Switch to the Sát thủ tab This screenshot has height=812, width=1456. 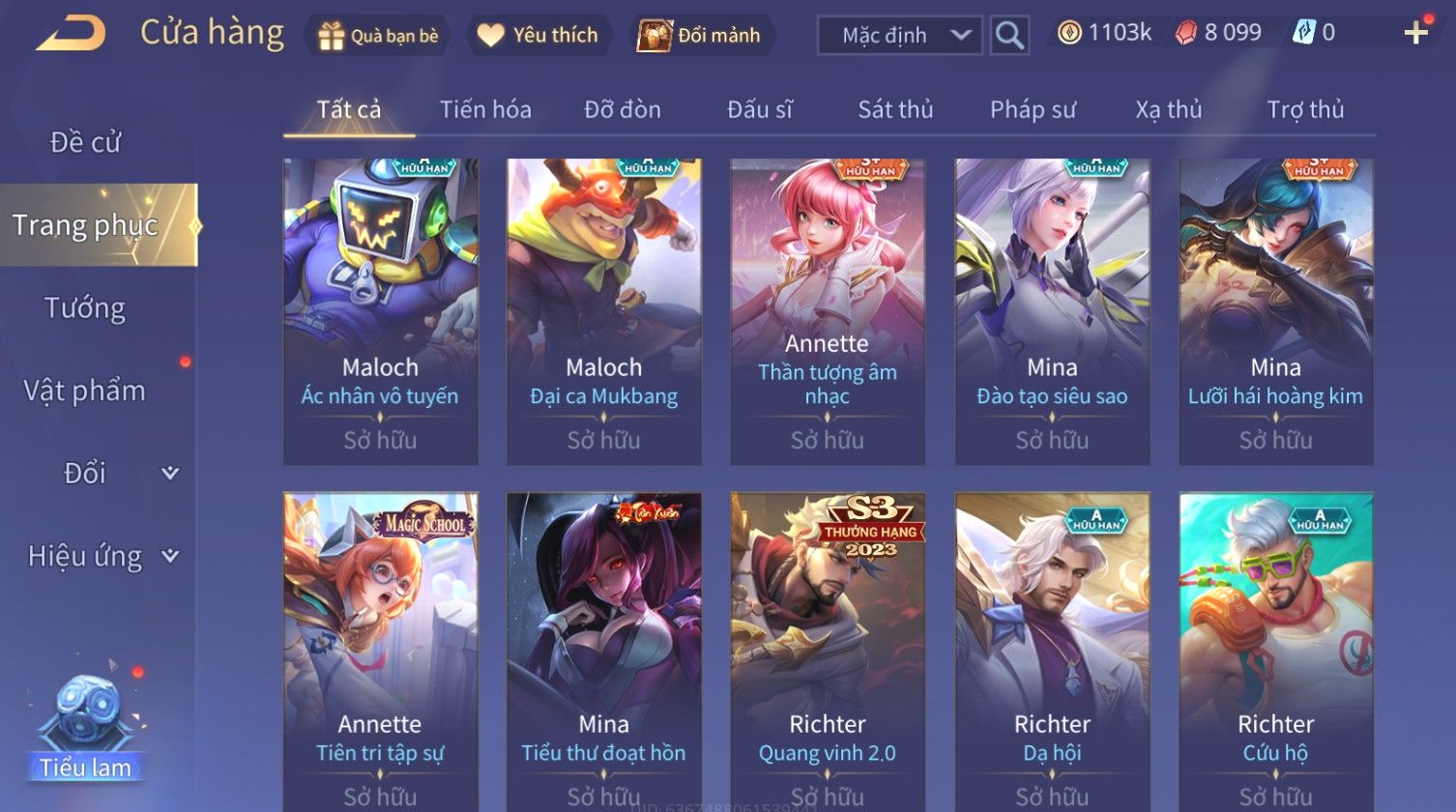[895, 109]
